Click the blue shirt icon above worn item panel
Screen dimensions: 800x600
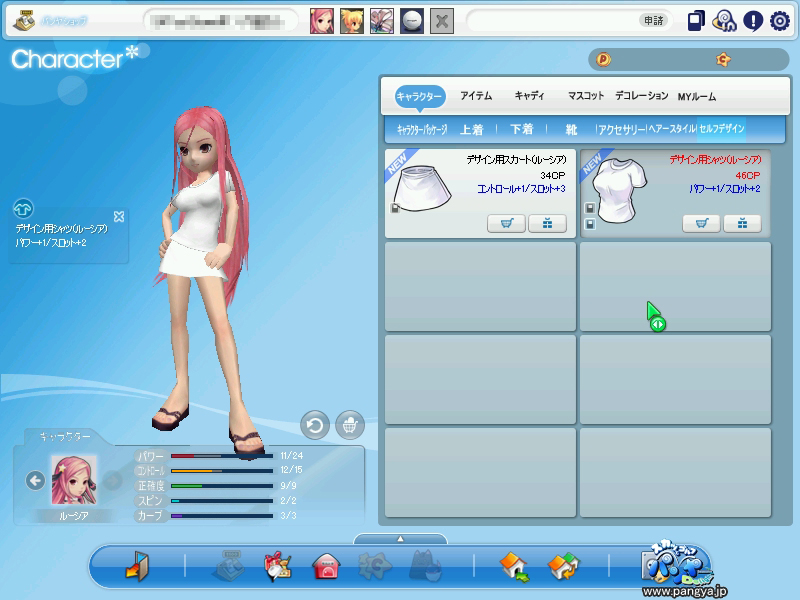(23, 209)
